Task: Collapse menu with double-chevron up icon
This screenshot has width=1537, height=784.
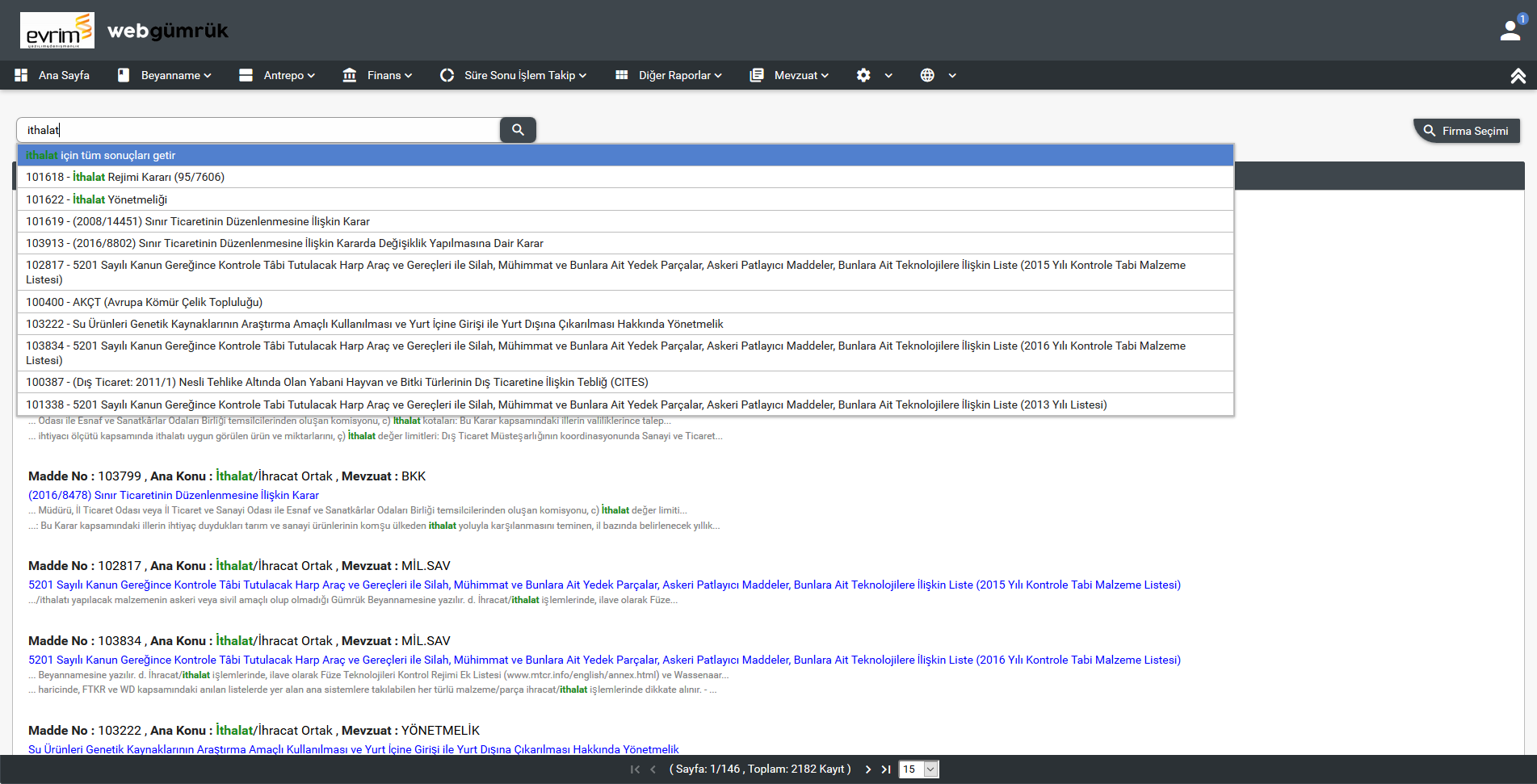Action: point(1518,76)
